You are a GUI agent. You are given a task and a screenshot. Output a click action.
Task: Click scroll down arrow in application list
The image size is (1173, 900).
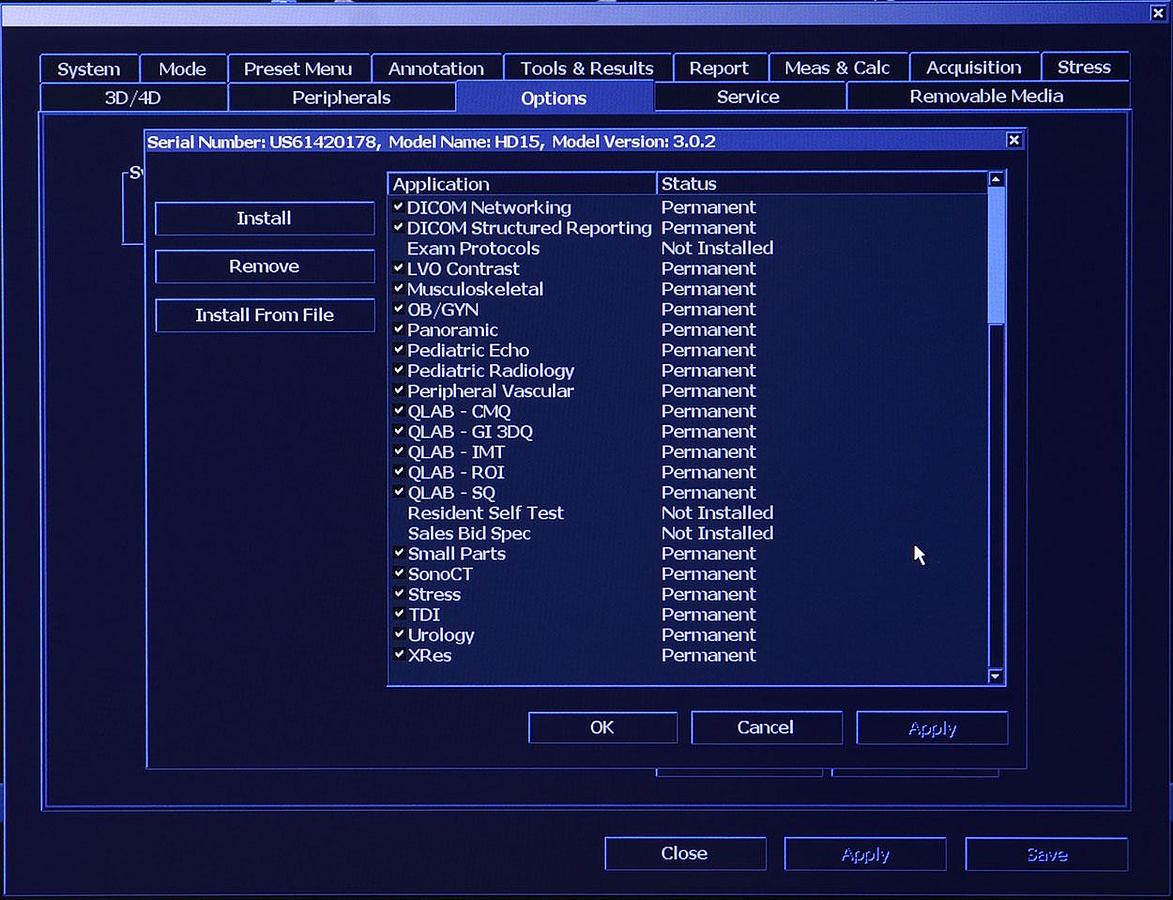[995, 676]
